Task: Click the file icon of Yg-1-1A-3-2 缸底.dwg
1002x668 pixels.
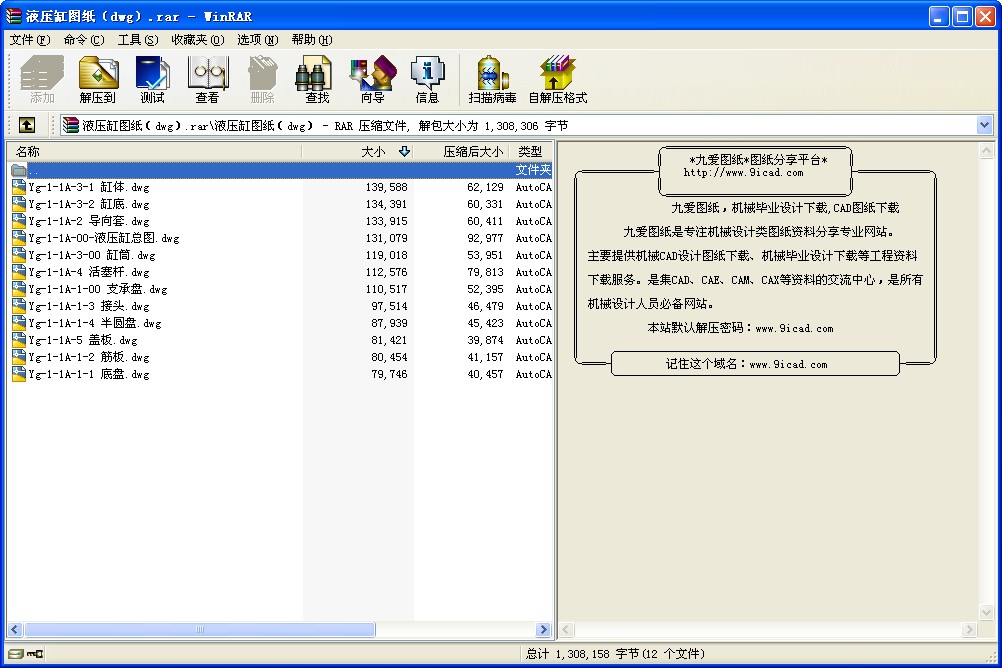Action: click(19, 204)
